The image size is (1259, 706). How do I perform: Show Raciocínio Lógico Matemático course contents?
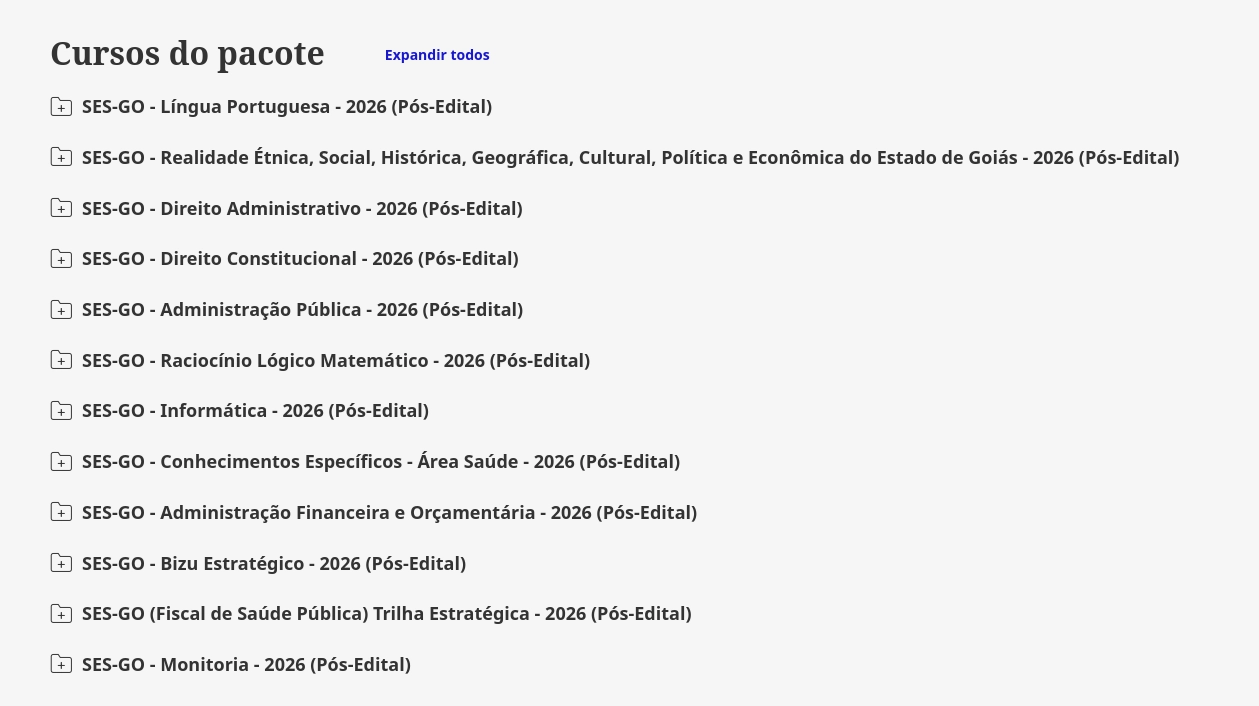(x=336, y=361)
